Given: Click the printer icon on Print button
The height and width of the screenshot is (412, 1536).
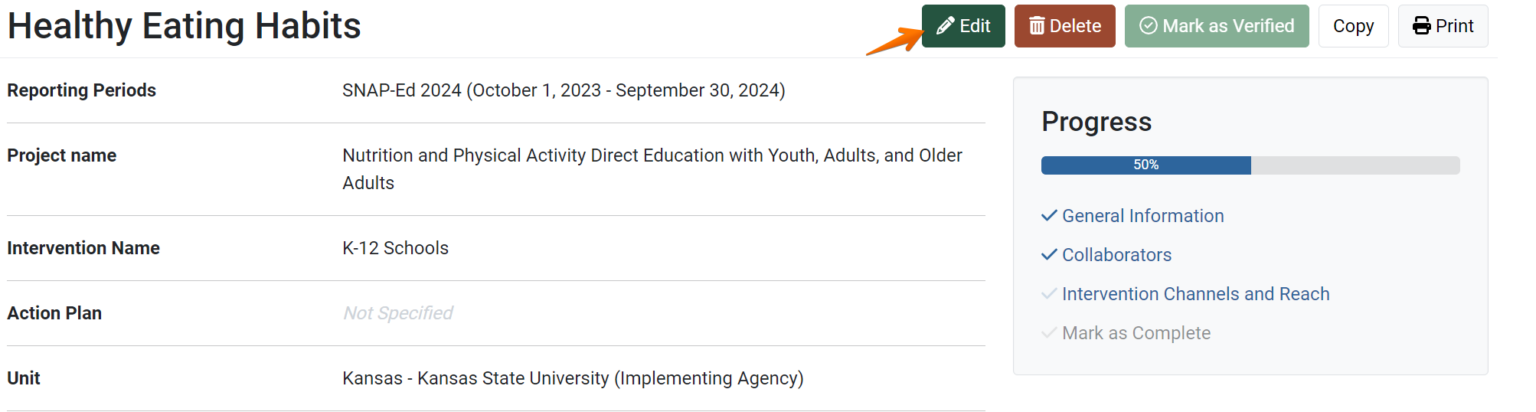Looking at the screenshot, I should (x=1421, y=26).
